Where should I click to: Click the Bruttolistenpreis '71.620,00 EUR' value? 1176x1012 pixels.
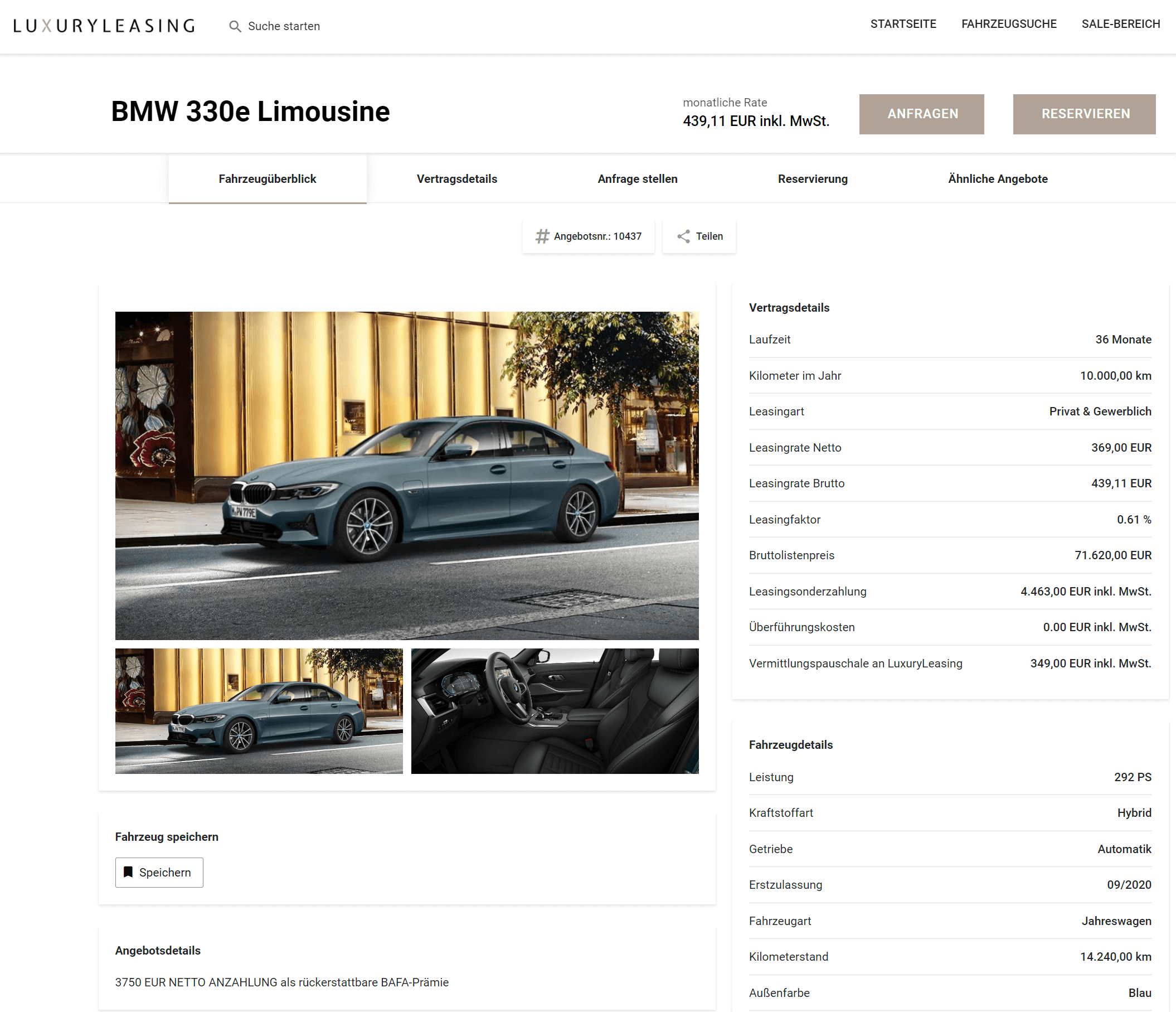pos(1112,555)
